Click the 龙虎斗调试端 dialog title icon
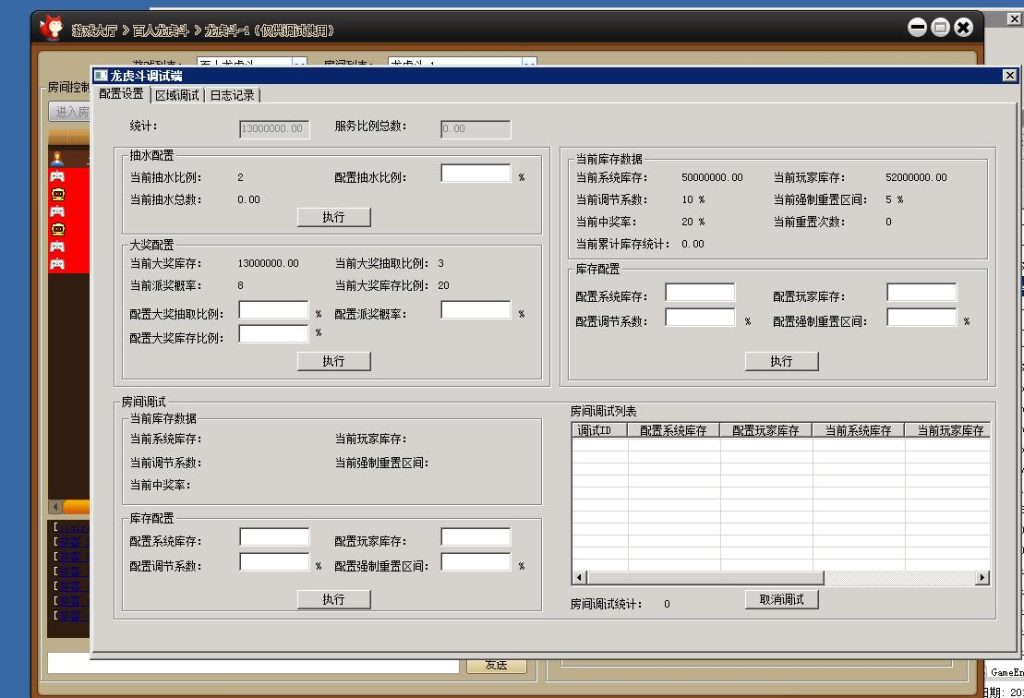The height and width of the screenshot is (698, 1024). coord(100,76)
